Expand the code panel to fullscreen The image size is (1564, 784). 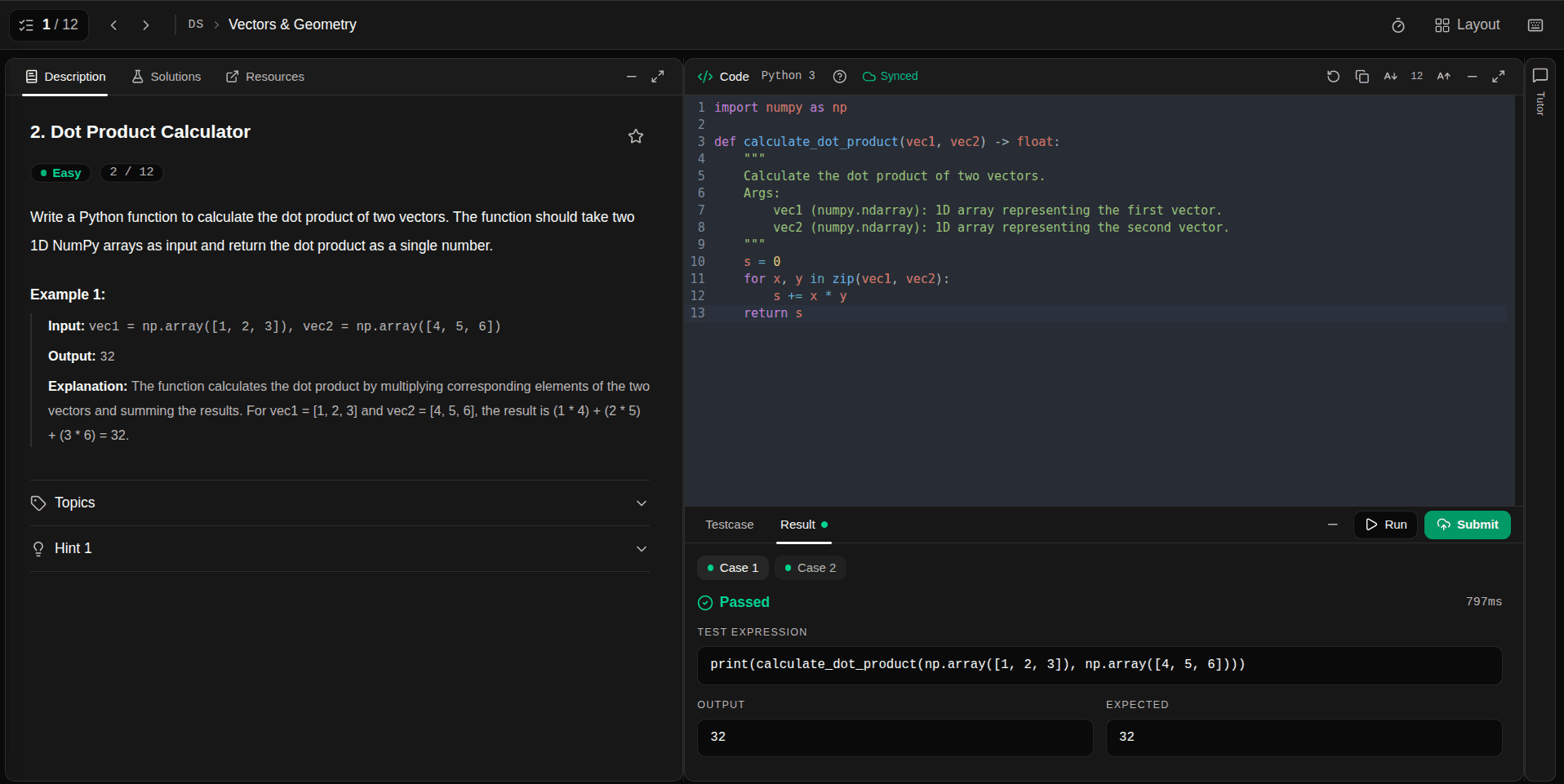[1499, 77]
